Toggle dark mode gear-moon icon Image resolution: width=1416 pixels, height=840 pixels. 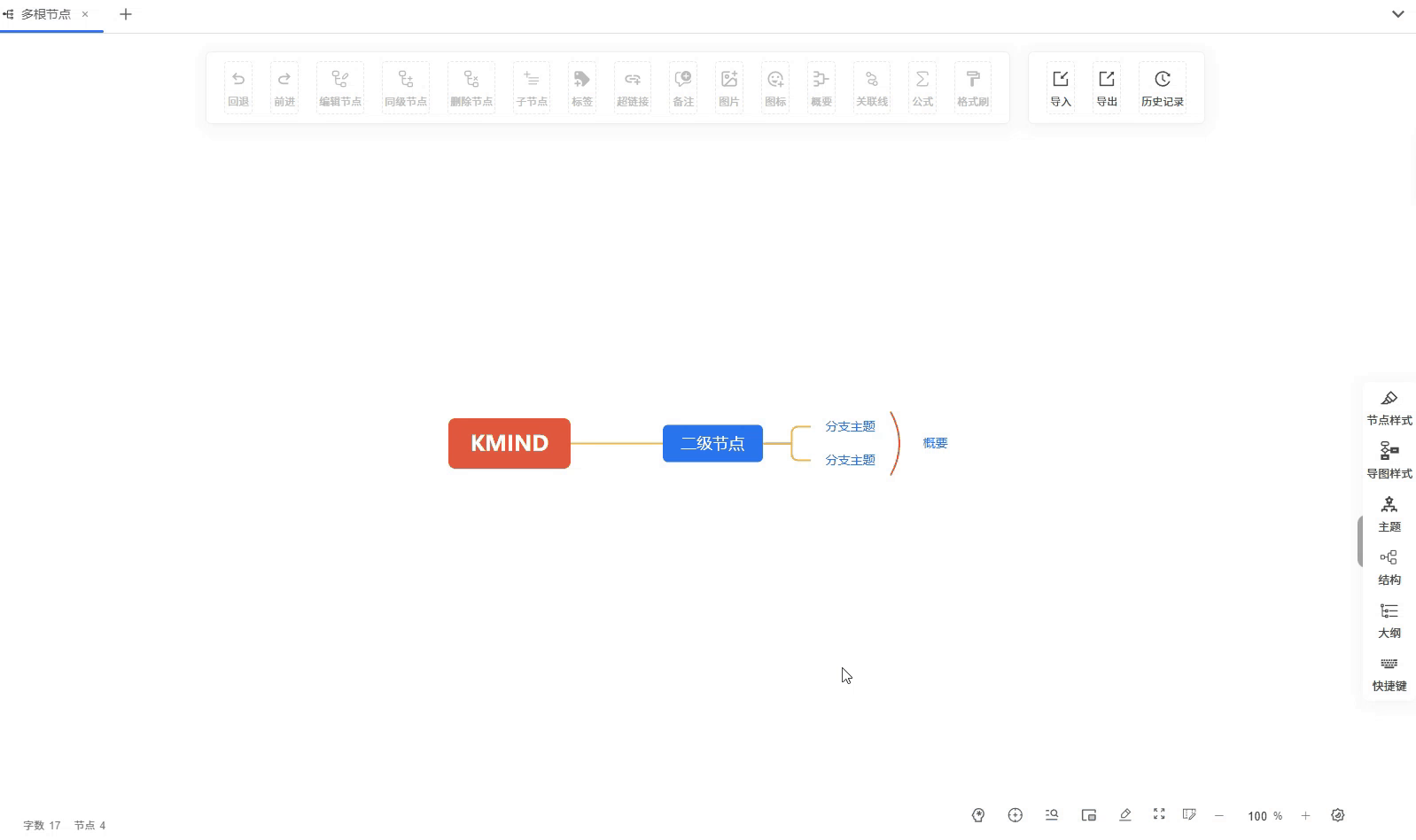(1338, 815)
